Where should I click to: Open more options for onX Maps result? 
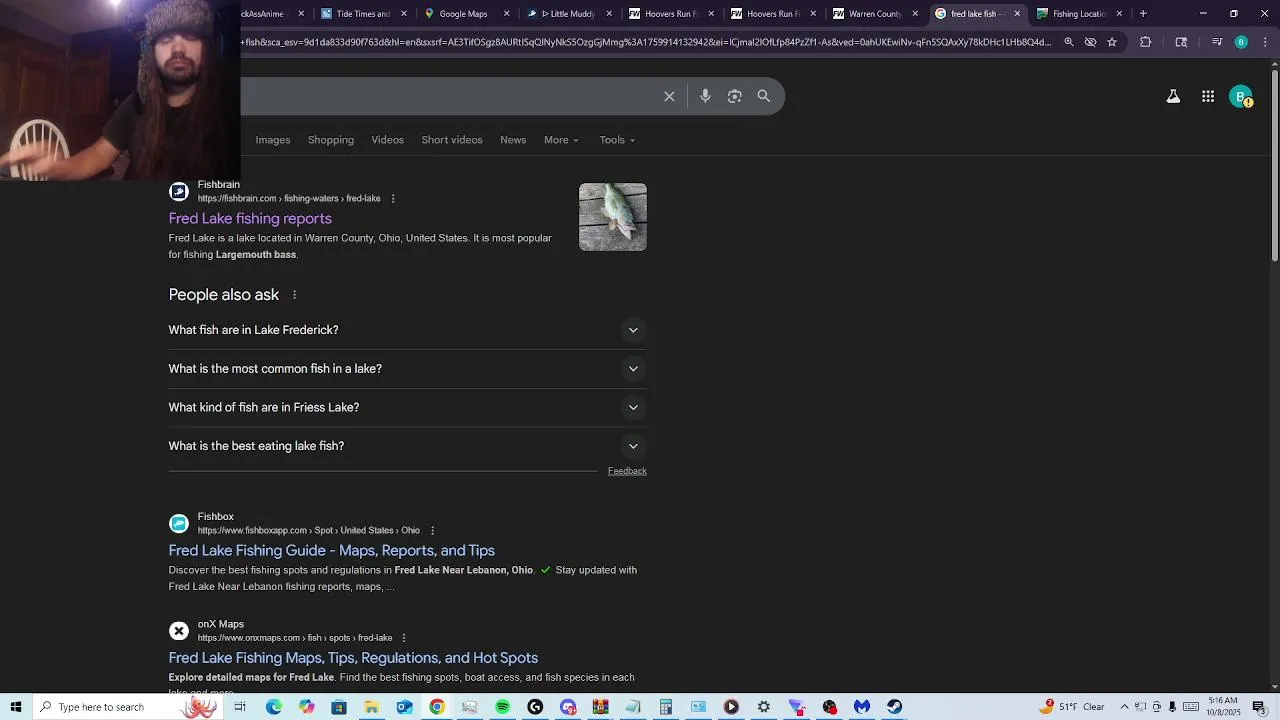coord(404,638)
